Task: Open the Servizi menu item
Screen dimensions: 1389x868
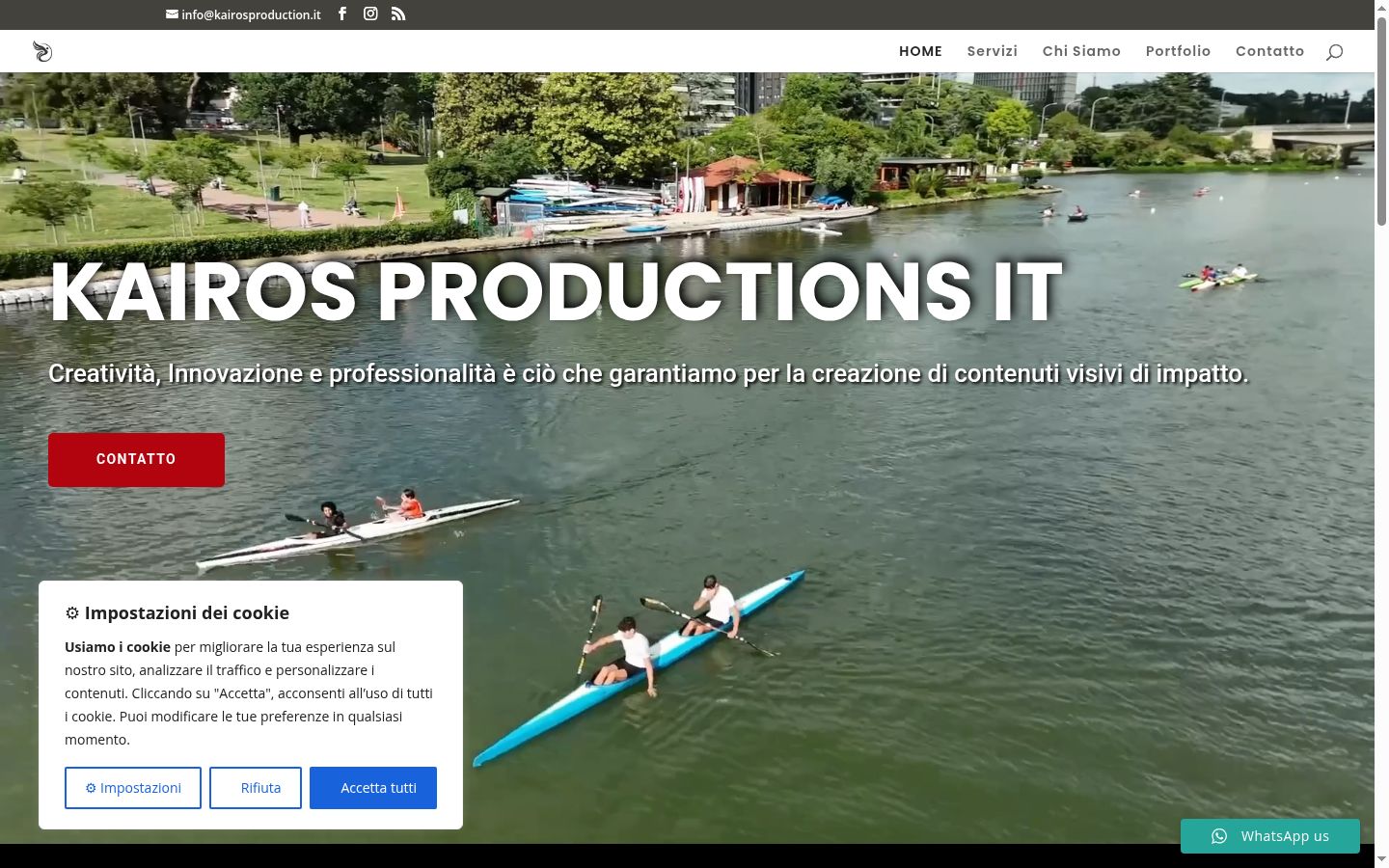Action: pyautogui.click(x=993, y=51)
